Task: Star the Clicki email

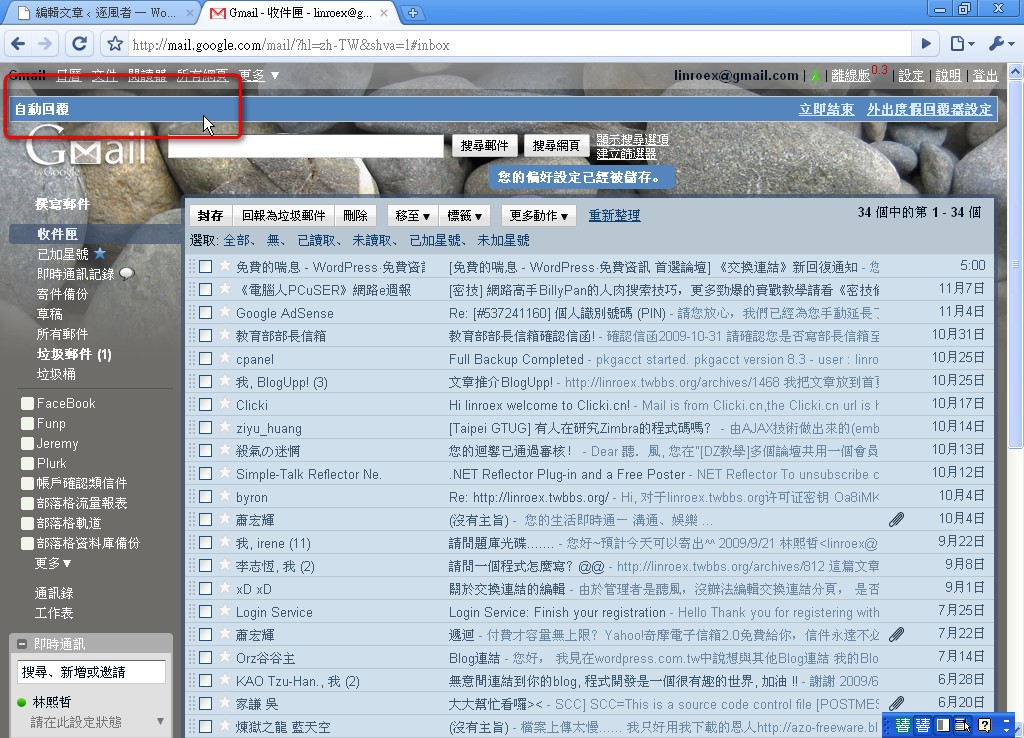Action: pyautogui.click(x=225, y=404)
